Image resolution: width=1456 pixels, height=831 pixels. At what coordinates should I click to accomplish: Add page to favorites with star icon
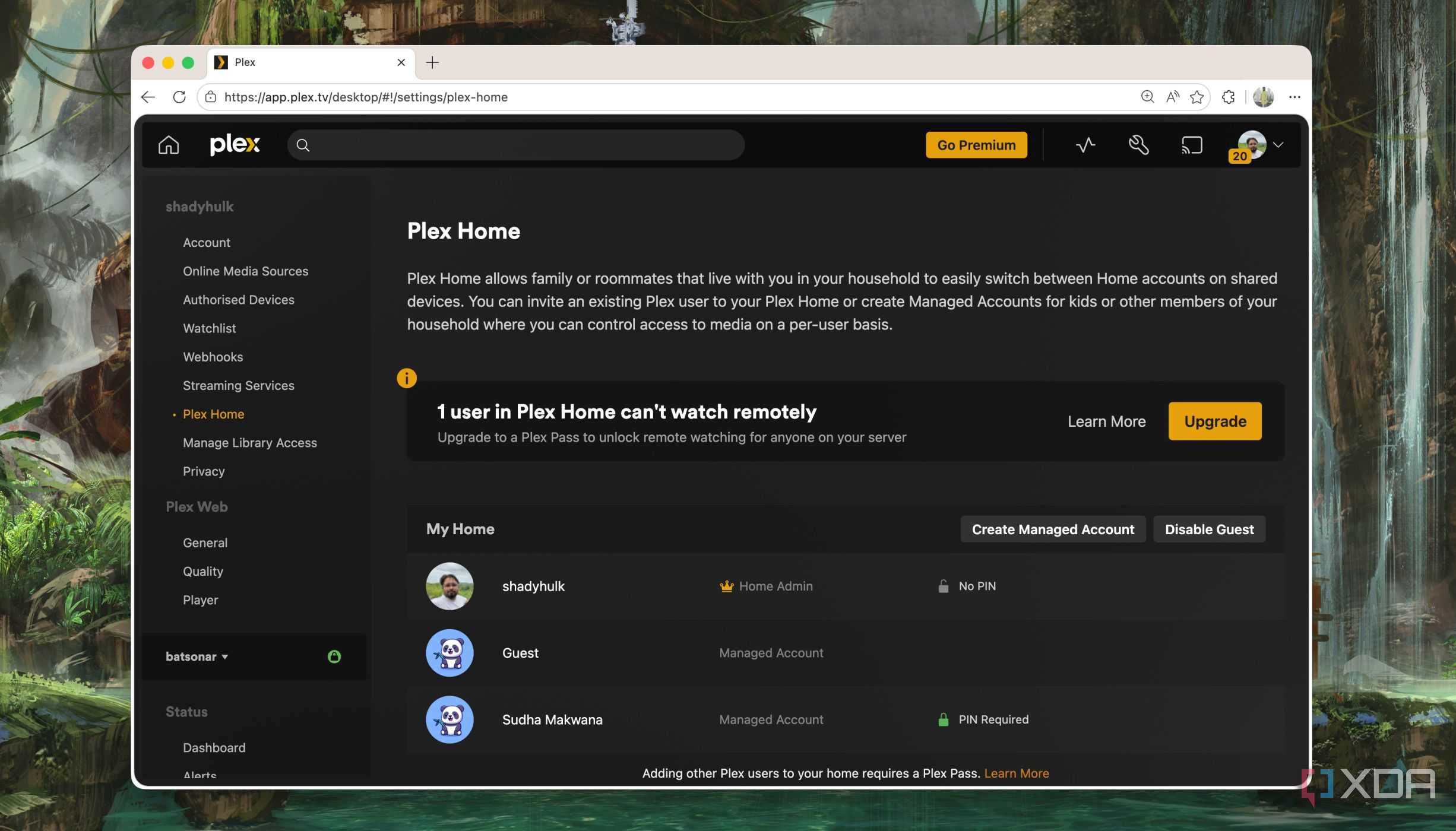click(x=1197, y=97)
